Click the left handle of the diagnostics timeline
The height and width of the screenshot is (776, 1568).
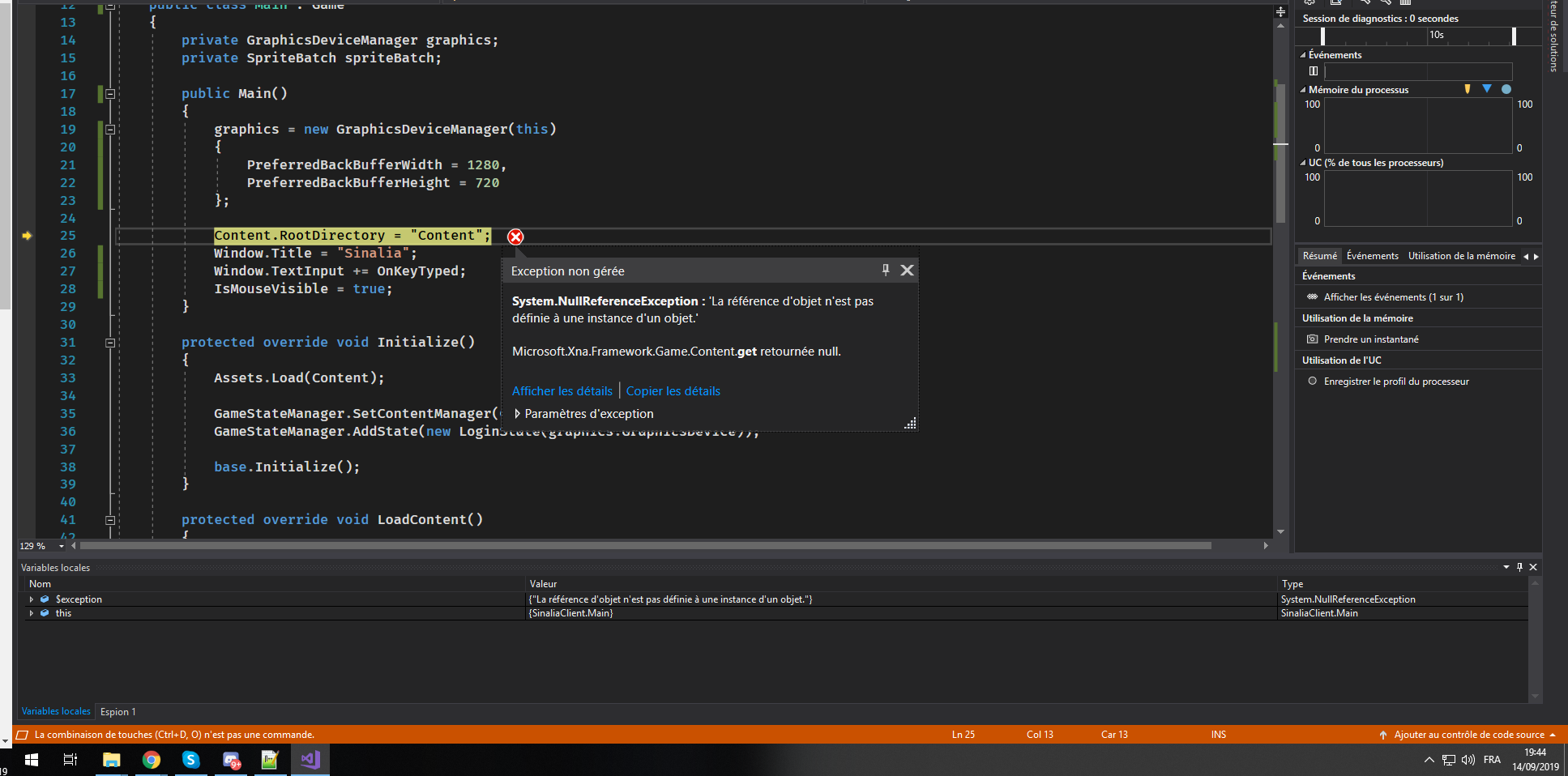point(1323,36)
